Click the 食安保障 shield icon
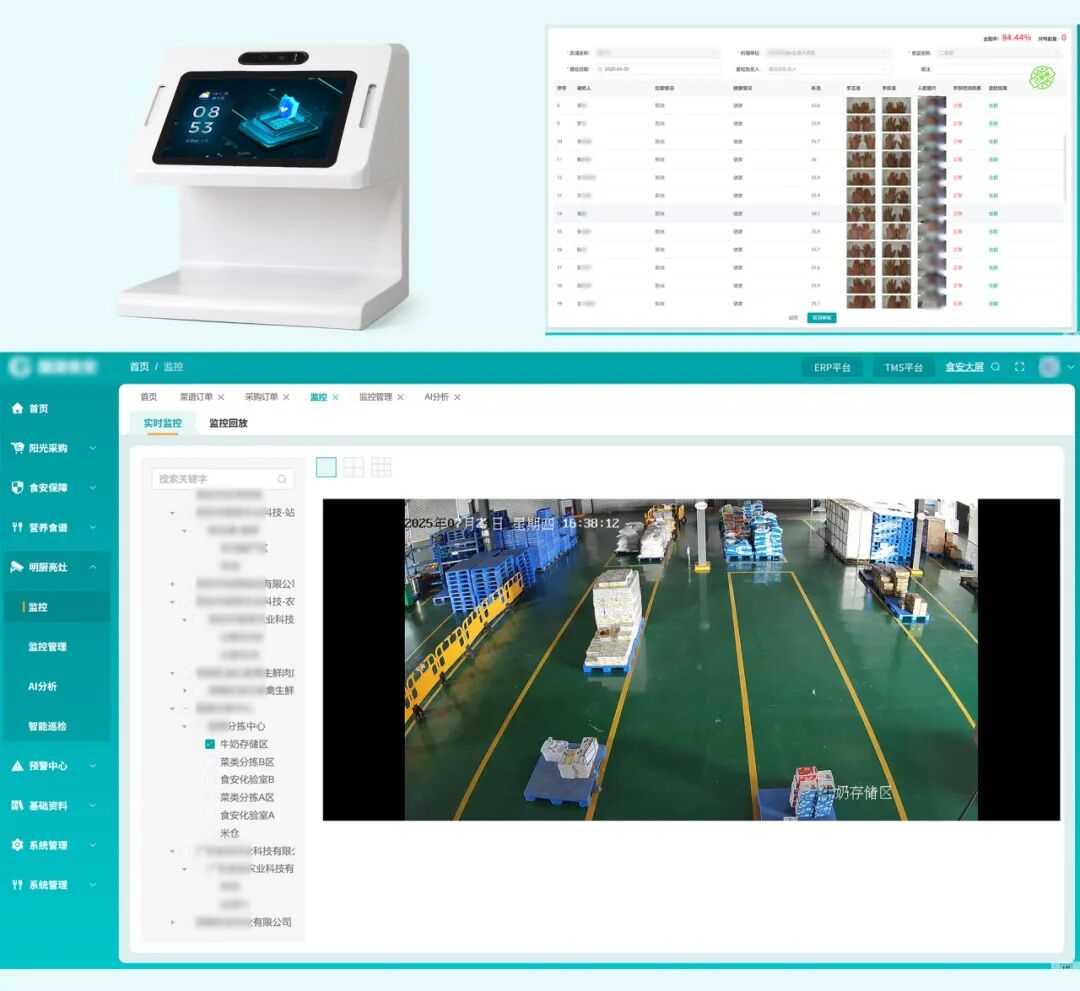The height and width of the screenshot is (991, 1080). click(x=18, y=488)
